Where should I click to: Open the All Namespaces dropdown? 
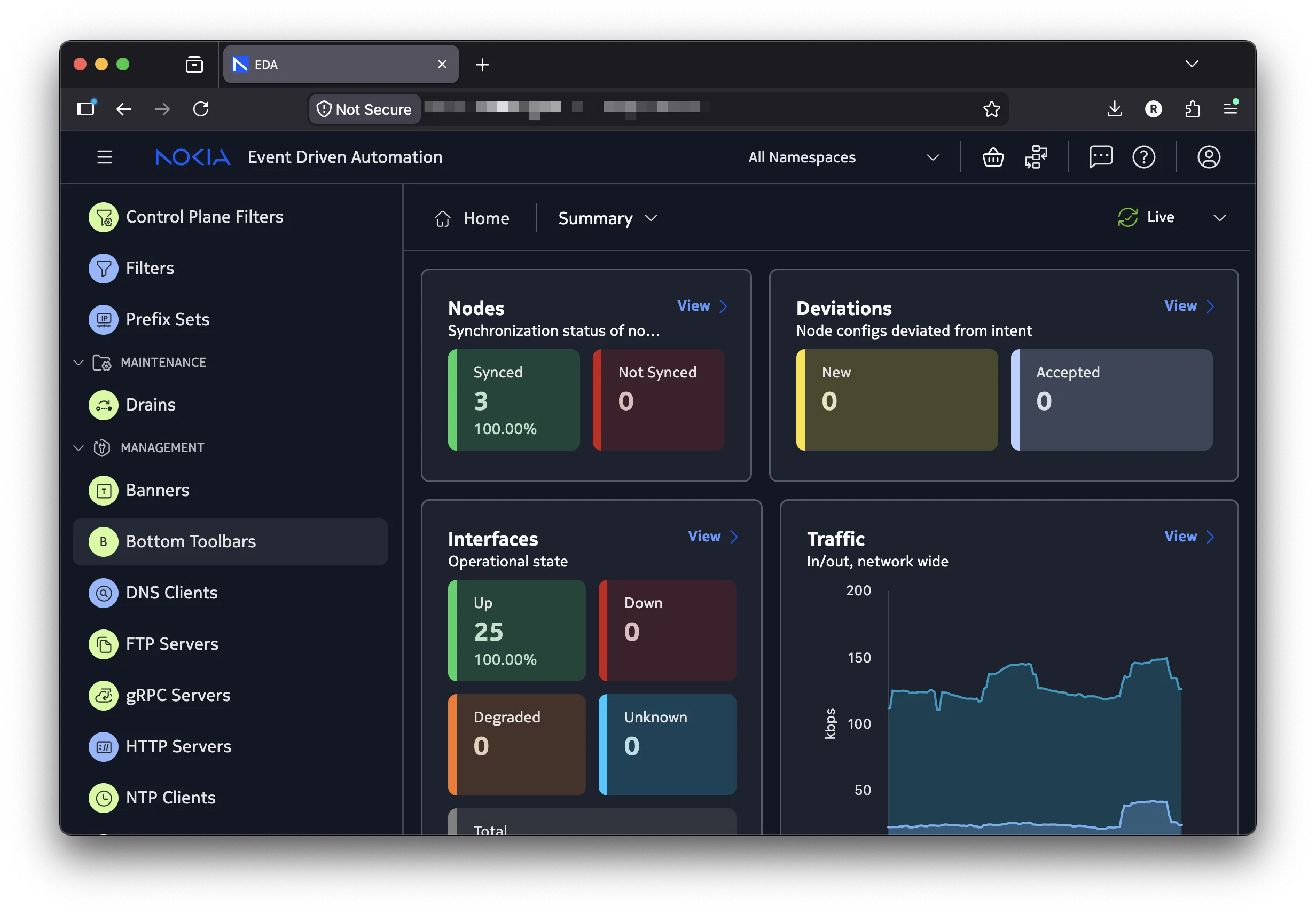[x=843, y=157]
